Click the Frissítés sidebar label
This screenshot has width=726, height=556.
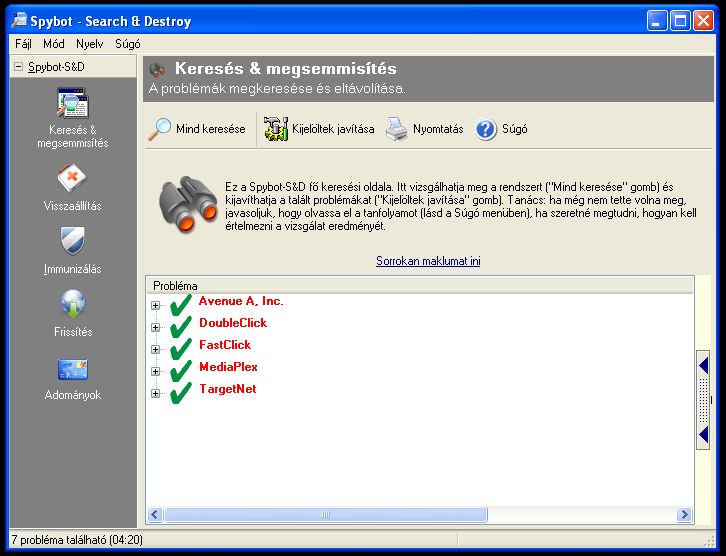click(73, 332)
